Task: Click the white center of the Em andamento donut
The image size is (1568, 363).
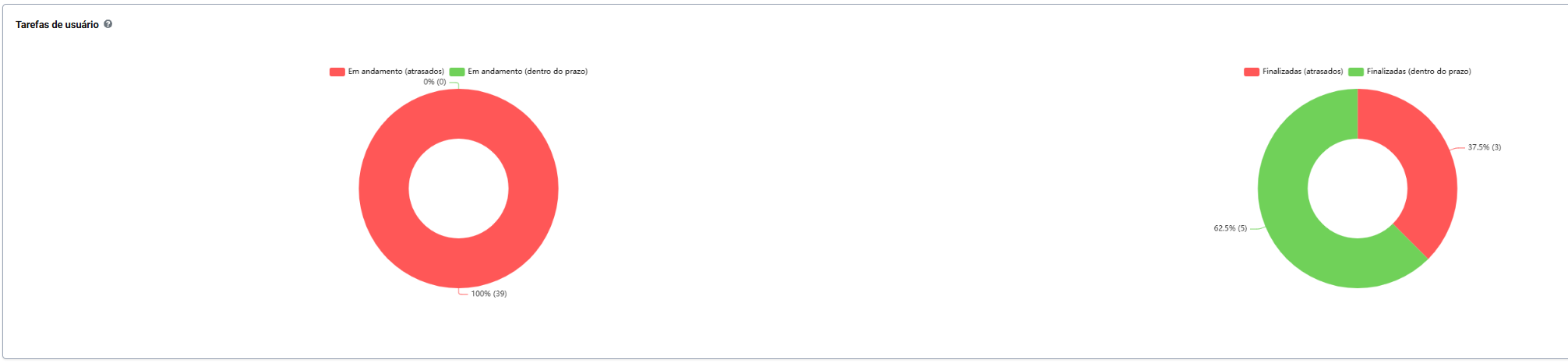Action: 458,189
